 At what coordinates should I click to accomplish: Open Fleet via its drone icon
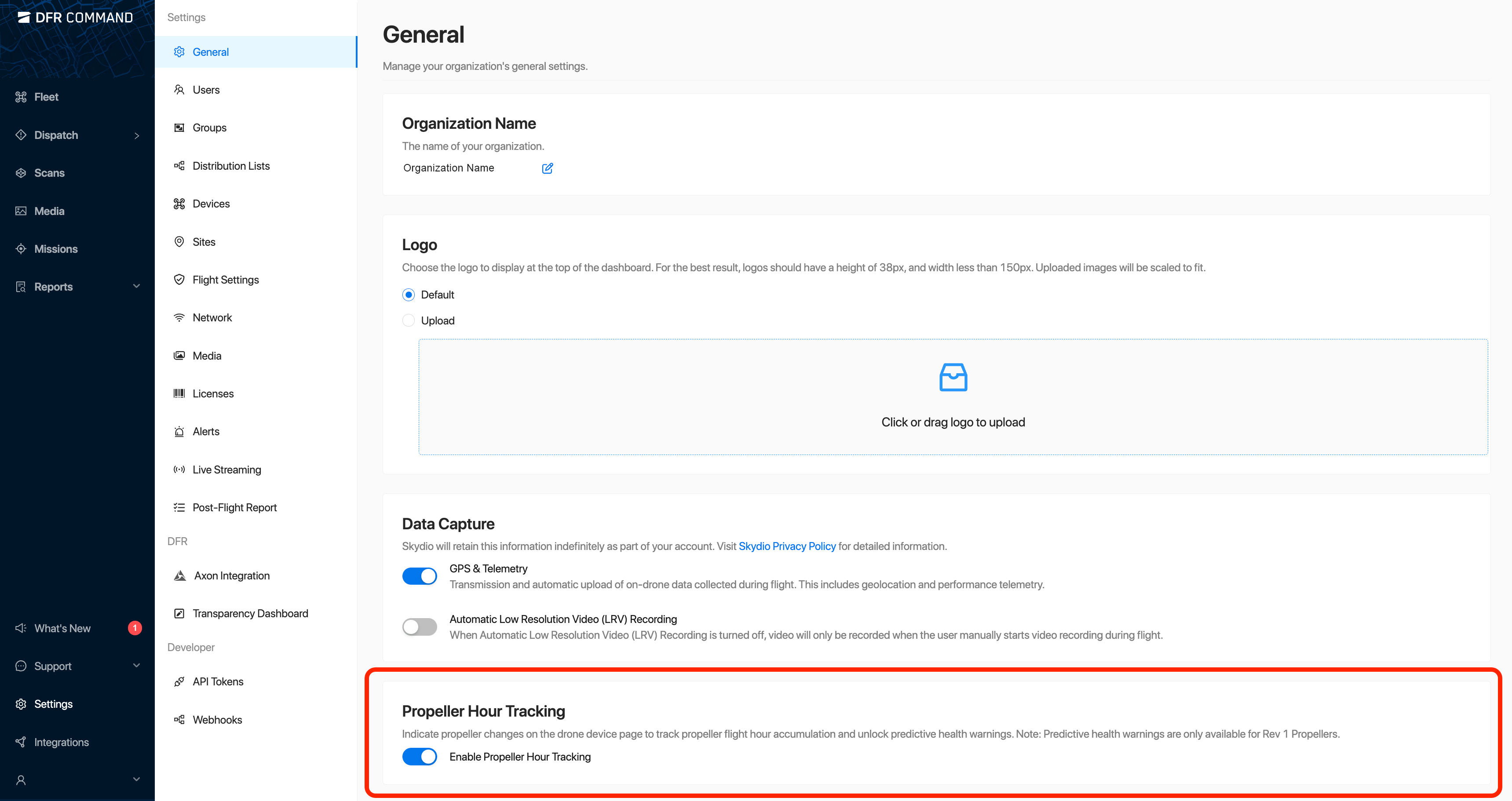coord(21,97)
